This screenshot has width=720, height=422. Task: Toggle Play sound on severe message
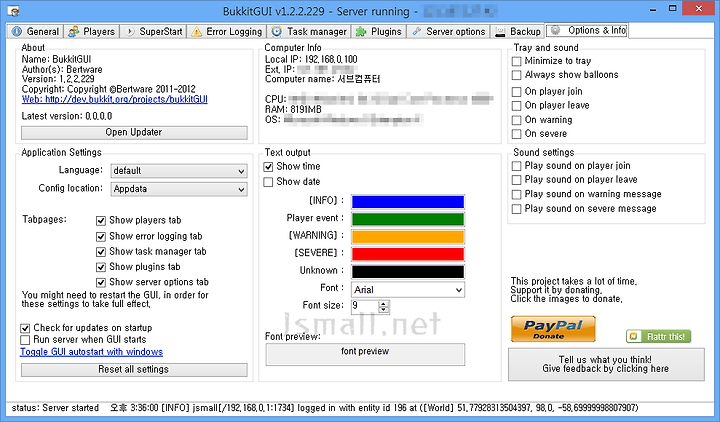click(517, 209)
